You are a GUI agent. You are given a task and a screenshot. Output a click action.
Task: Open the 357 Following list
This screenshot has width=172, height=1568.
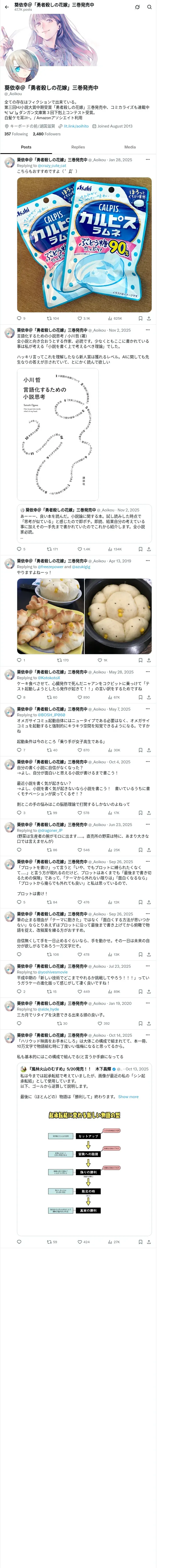(x=16, y=134)
